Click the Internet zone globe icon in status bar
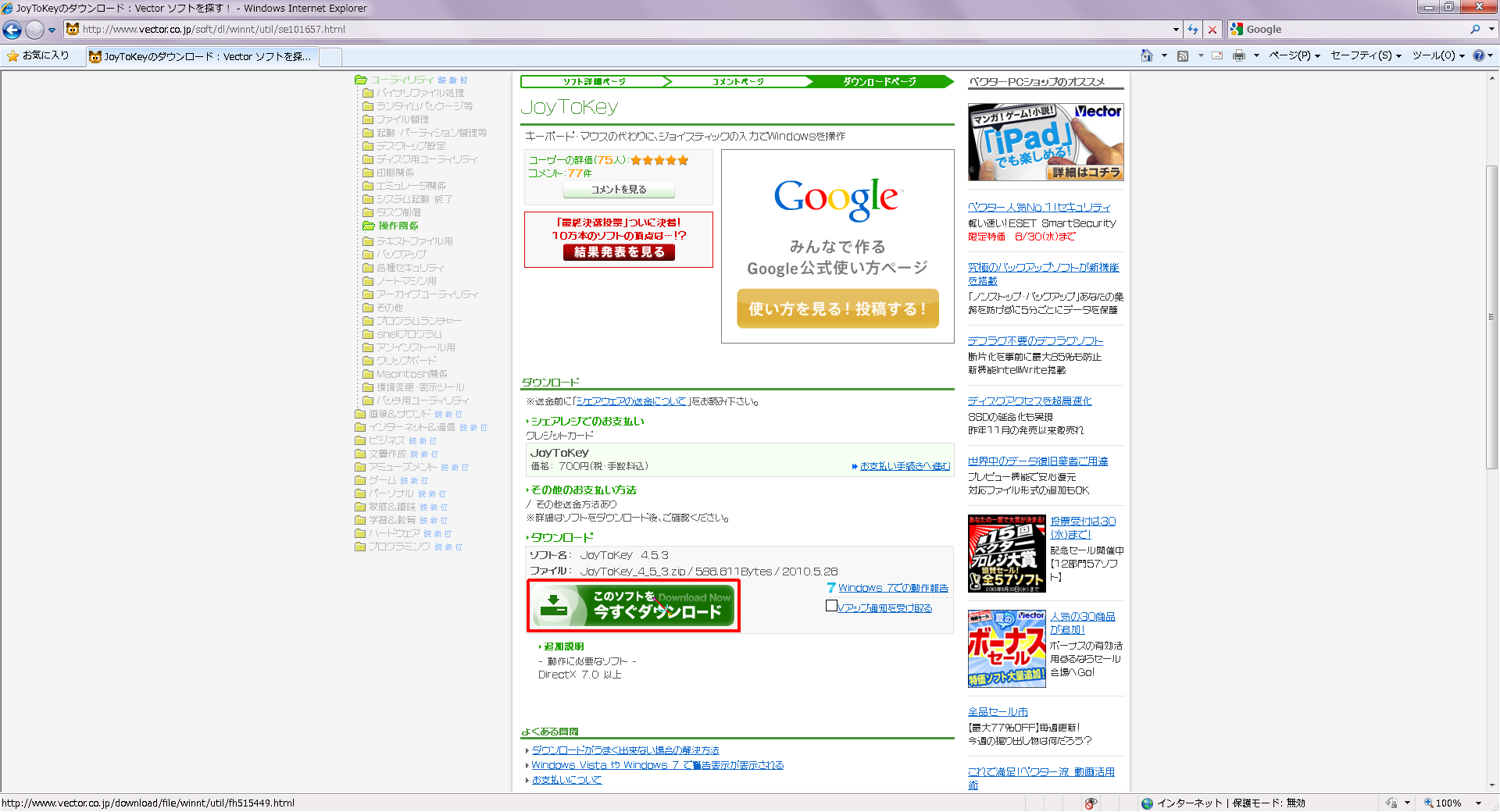1500x812 pixels. (1147, 803)
